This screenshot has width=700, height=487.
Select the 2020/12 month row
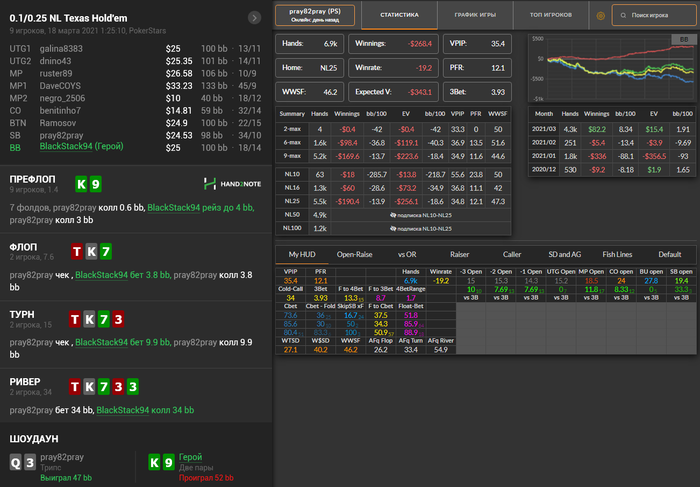coord(612,170)
